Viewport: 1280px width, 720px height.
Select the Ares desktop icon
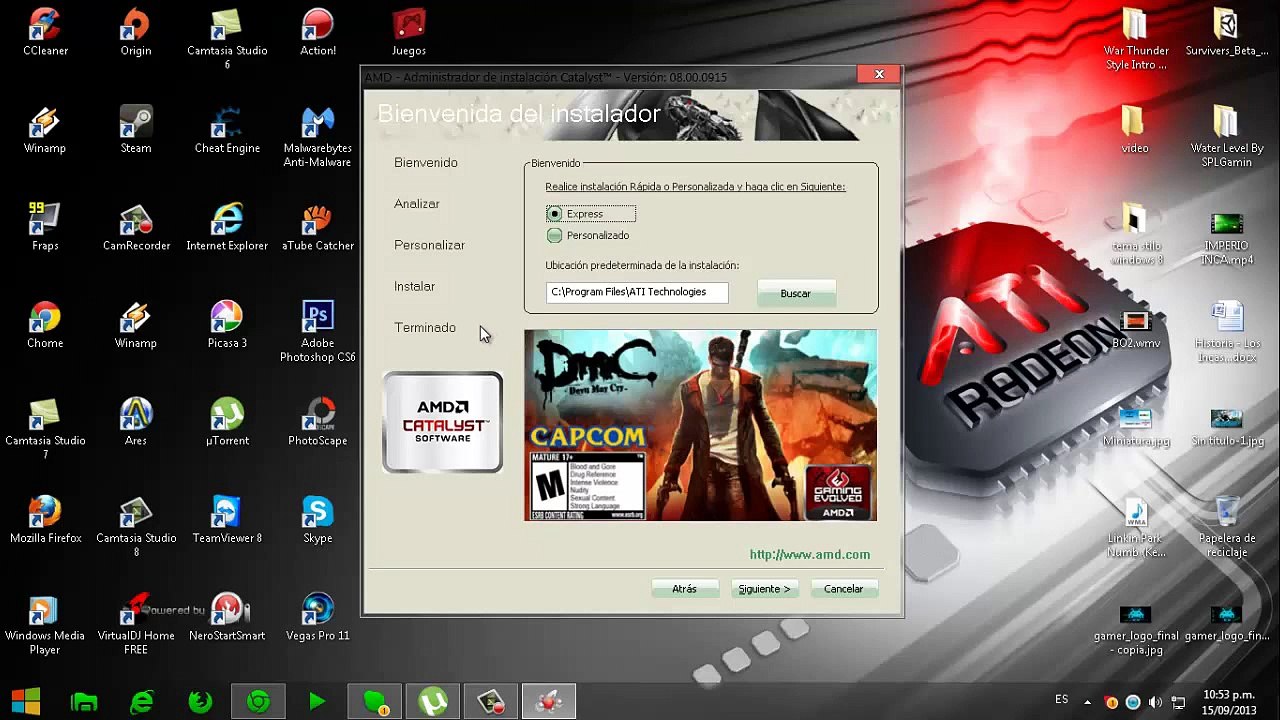coord(136,422)
